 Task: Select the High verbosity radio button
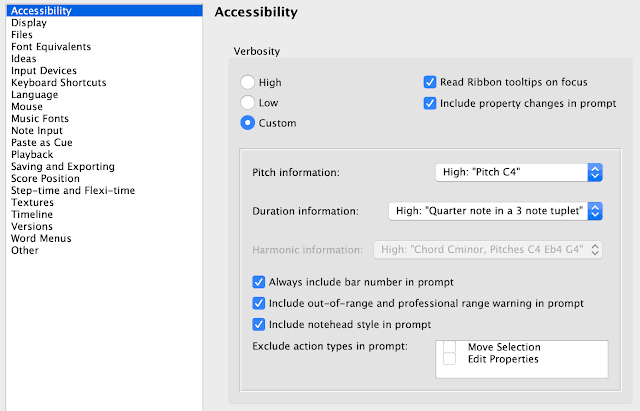[247, 82]
